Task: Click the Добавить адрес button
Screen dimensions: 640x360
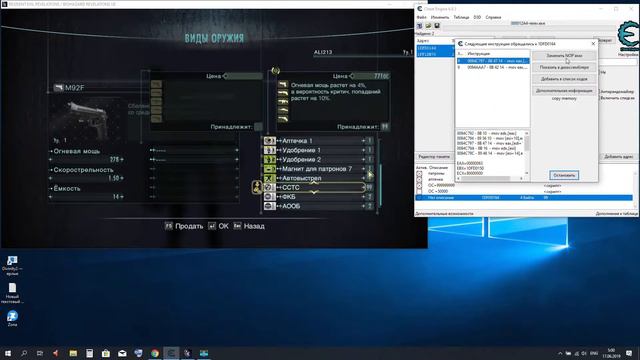Action: 618,157
